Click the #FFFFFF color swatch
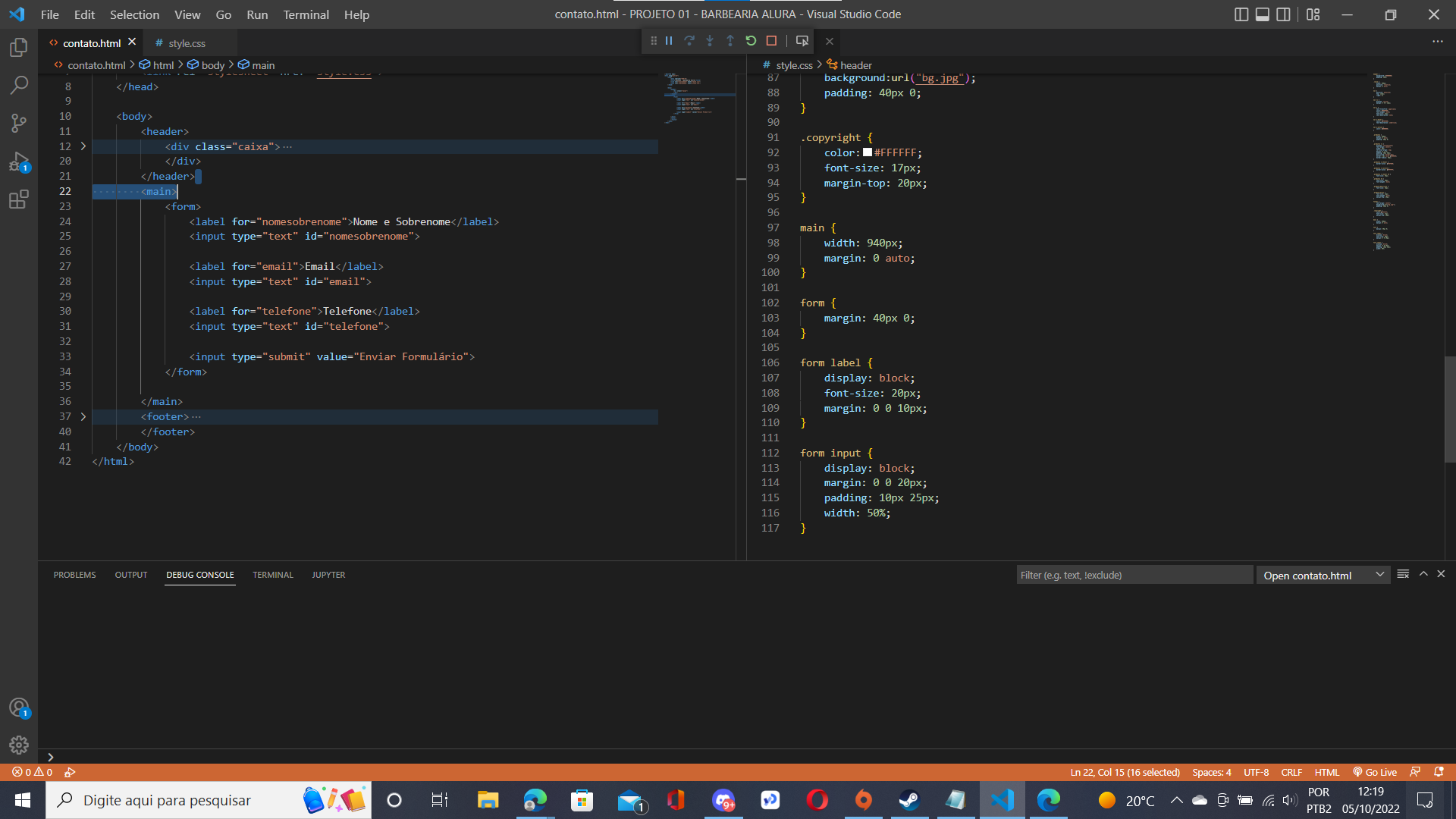1456x819 pixels. coord(868,152)
